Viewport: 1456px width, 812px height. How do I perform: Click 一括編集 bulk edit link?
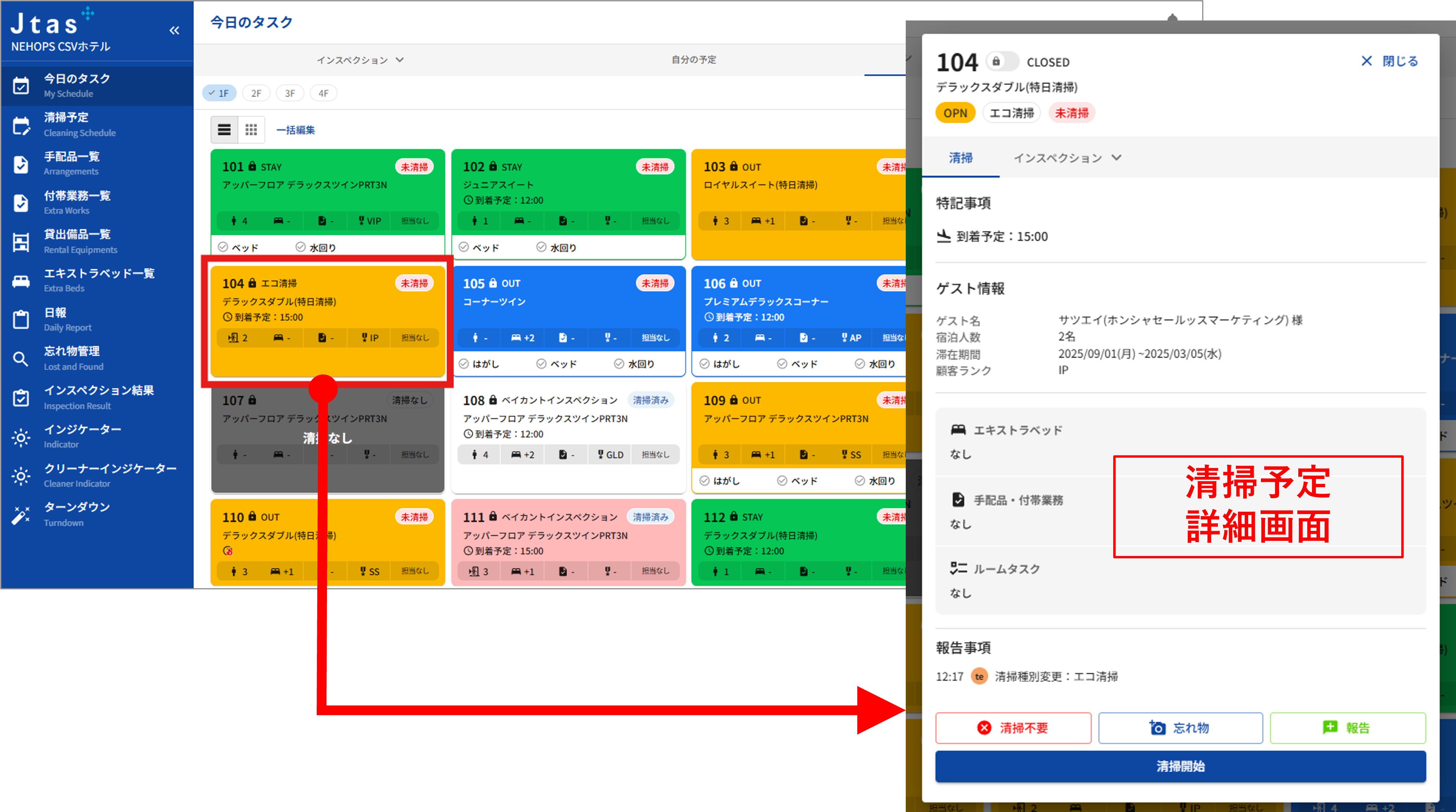295,130
